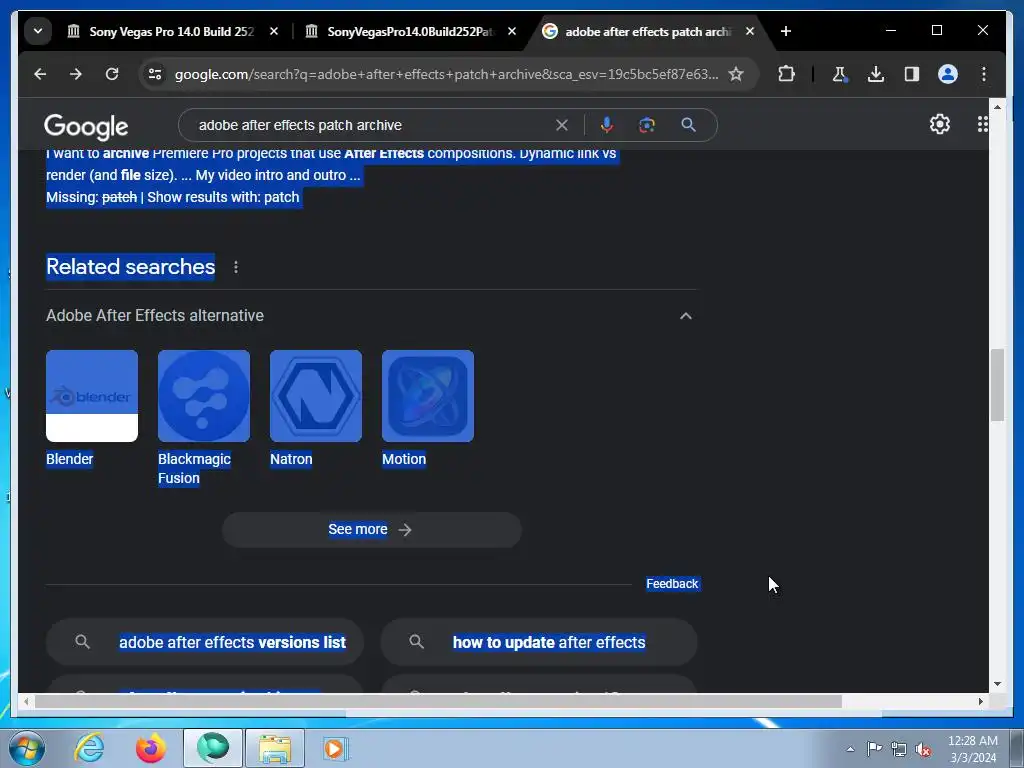Submit search with magnifier icon

click(x=688, y=125)
